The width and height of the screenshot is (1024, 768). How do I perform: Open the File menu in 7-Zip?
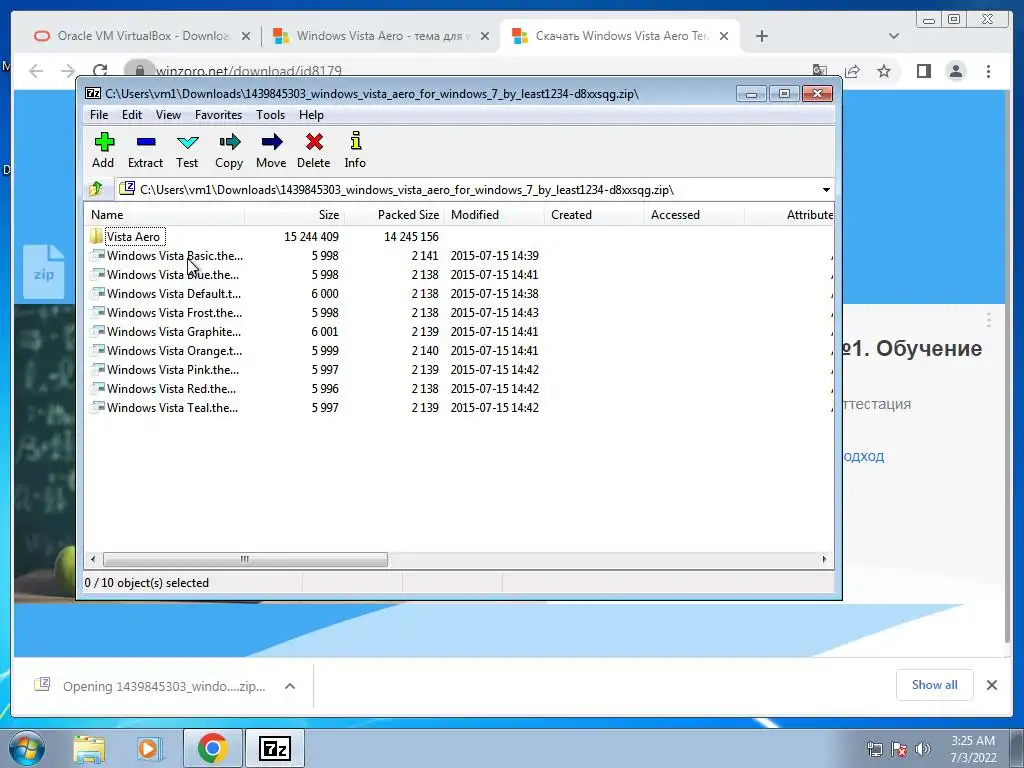tap(99, 115)
